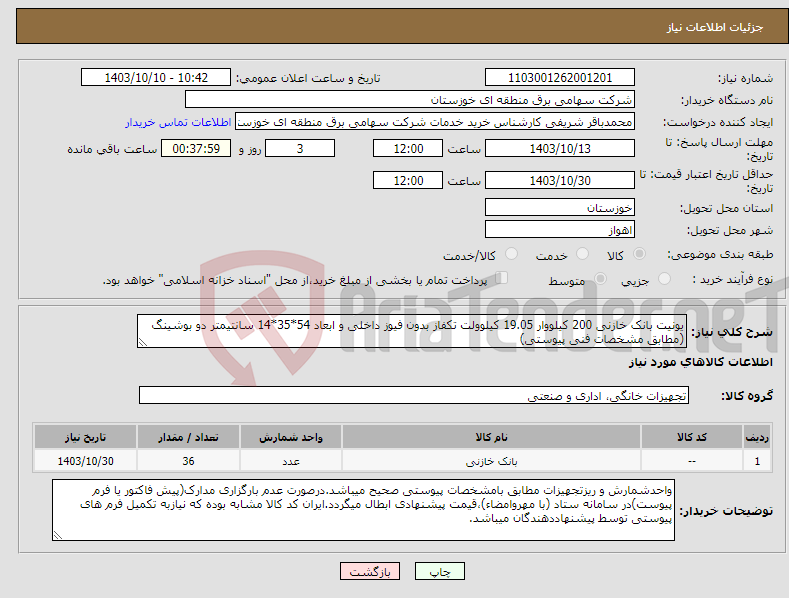This screenshot has width=789, height=598.
Task: Click the response deadline time 12:00 field
Action: point(408,148)
